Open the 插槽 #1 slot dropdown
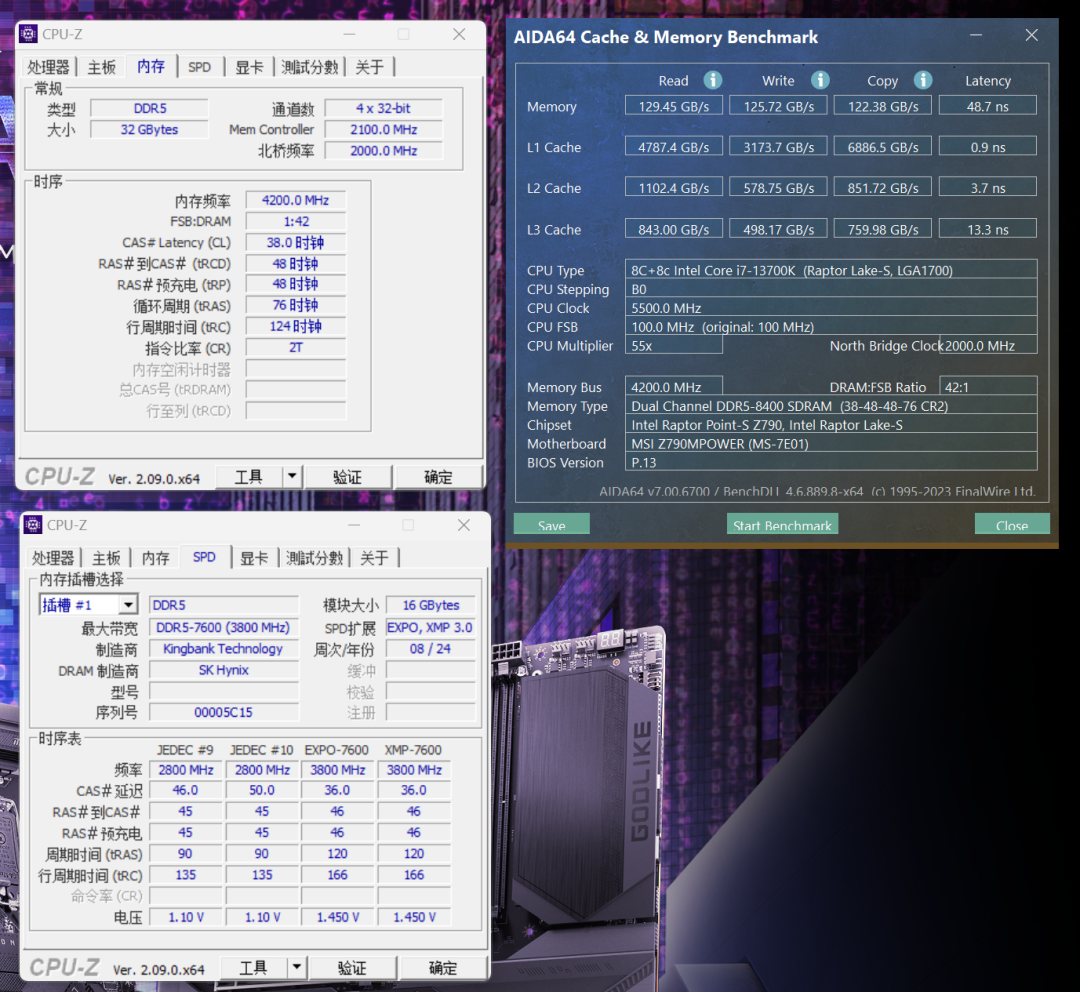Screen dimensions: 1080x992 point(128,605)
